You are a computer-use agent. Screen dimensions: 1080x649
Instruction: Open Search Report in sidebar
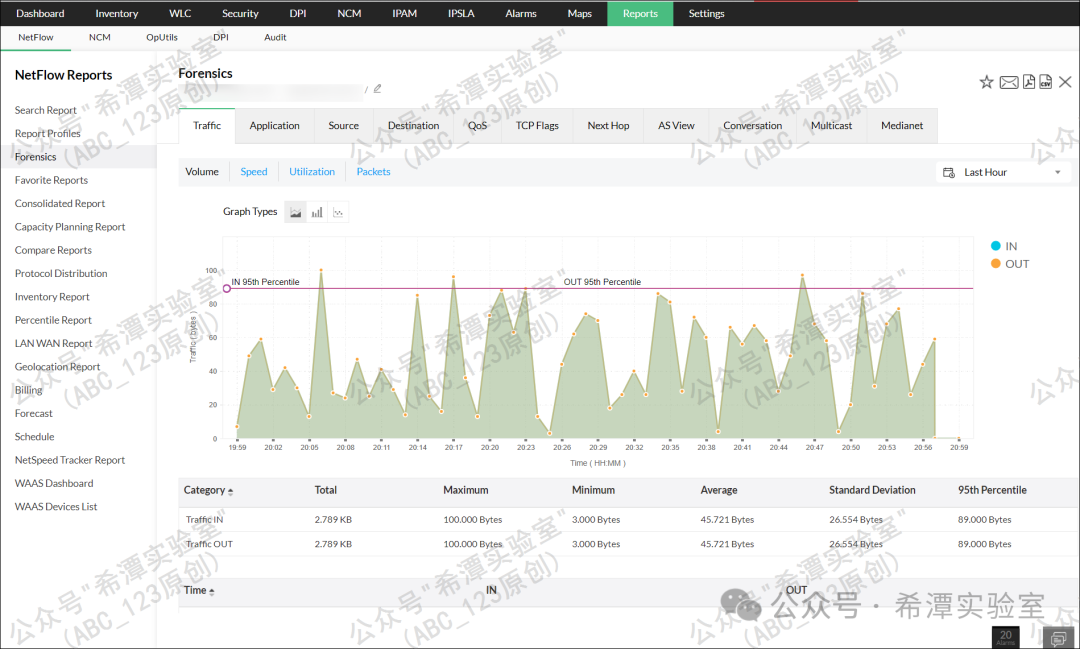[45, 110]
